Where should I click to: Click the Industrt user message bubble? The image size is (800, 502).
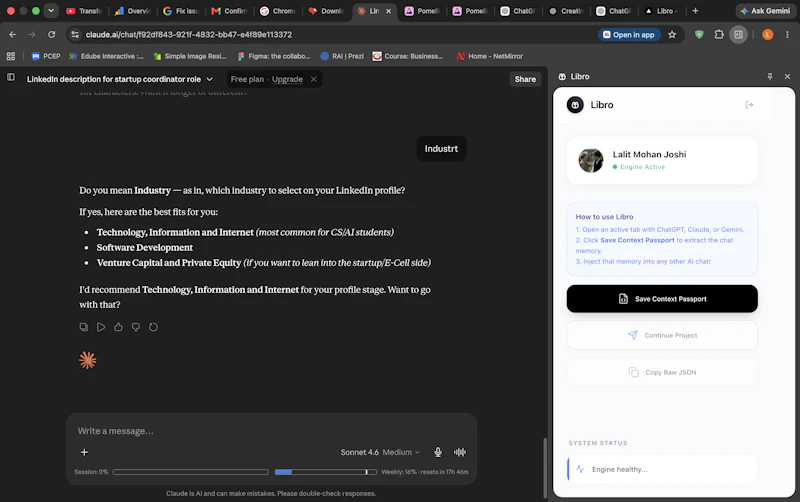click(x=441, y=149)
